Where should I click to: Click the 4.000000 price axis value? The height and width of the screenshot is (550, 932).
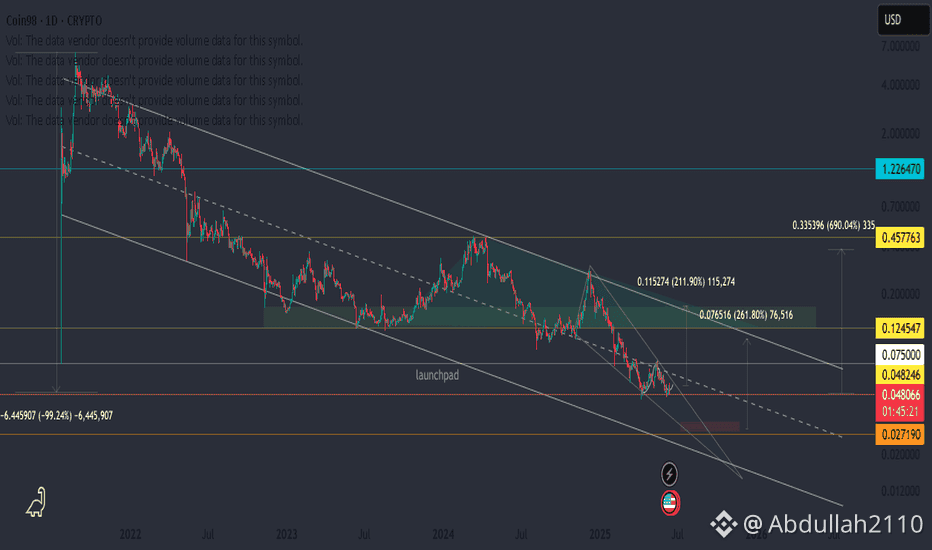coord(900,86)
